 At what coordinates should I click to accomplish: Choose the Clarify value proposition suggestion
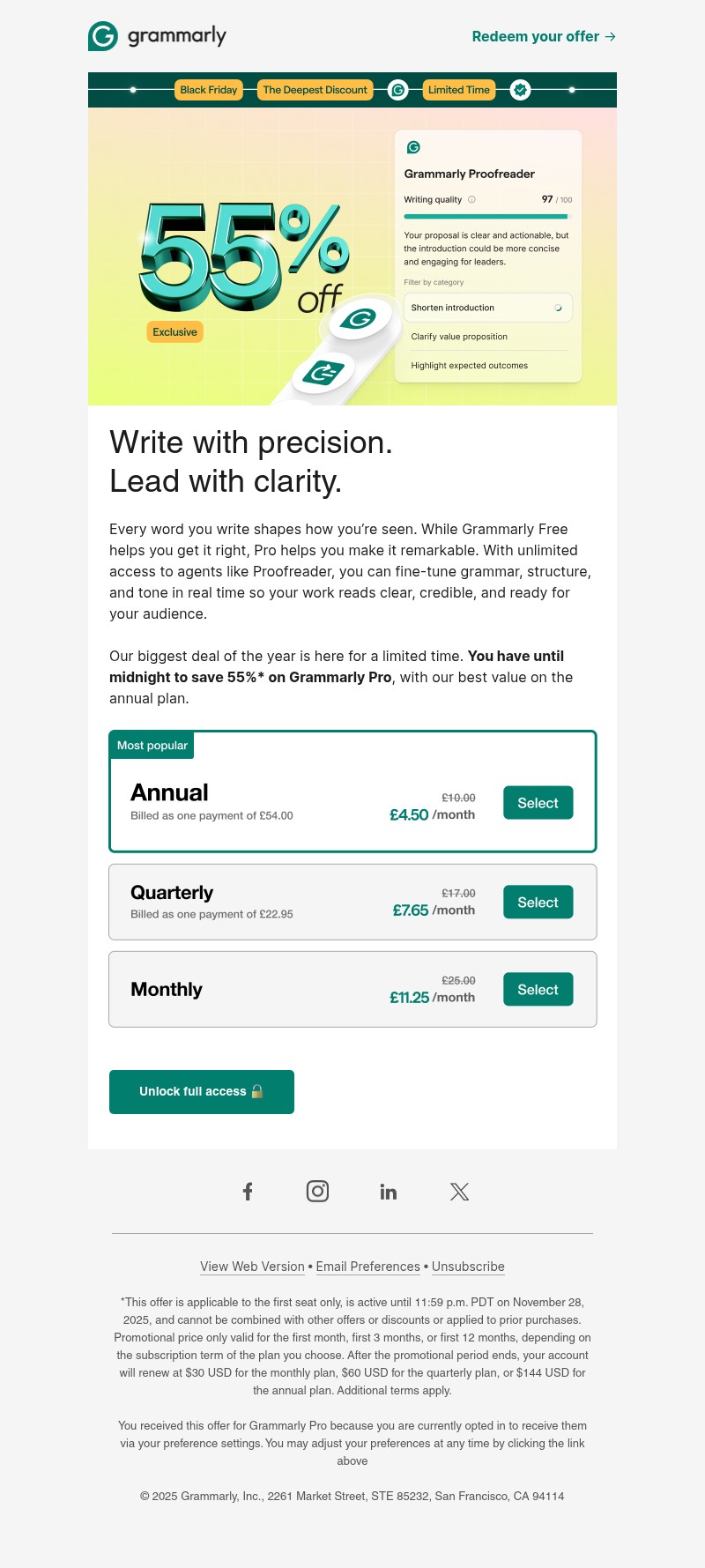(459, 337)
